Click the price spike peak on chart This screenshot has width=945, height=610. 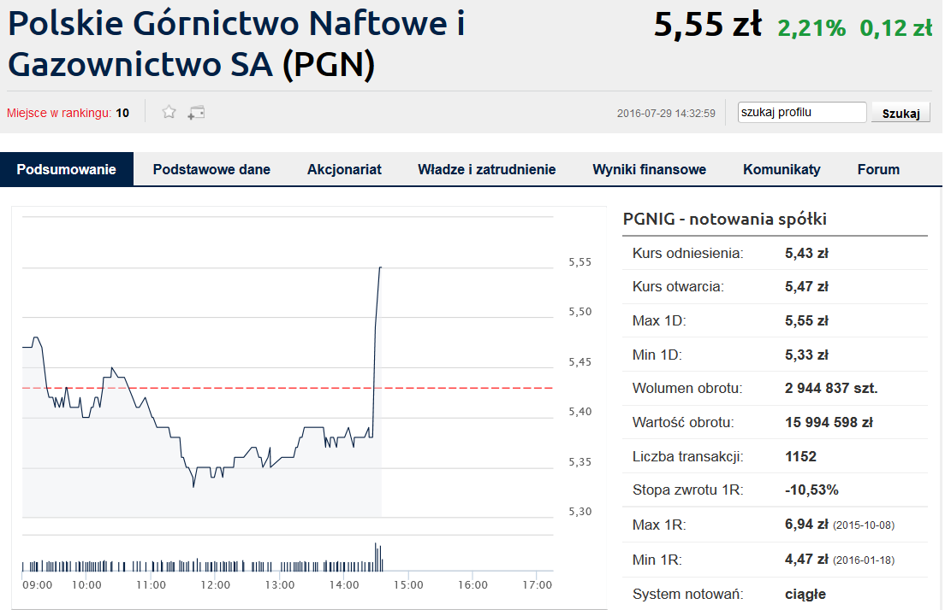380,268
